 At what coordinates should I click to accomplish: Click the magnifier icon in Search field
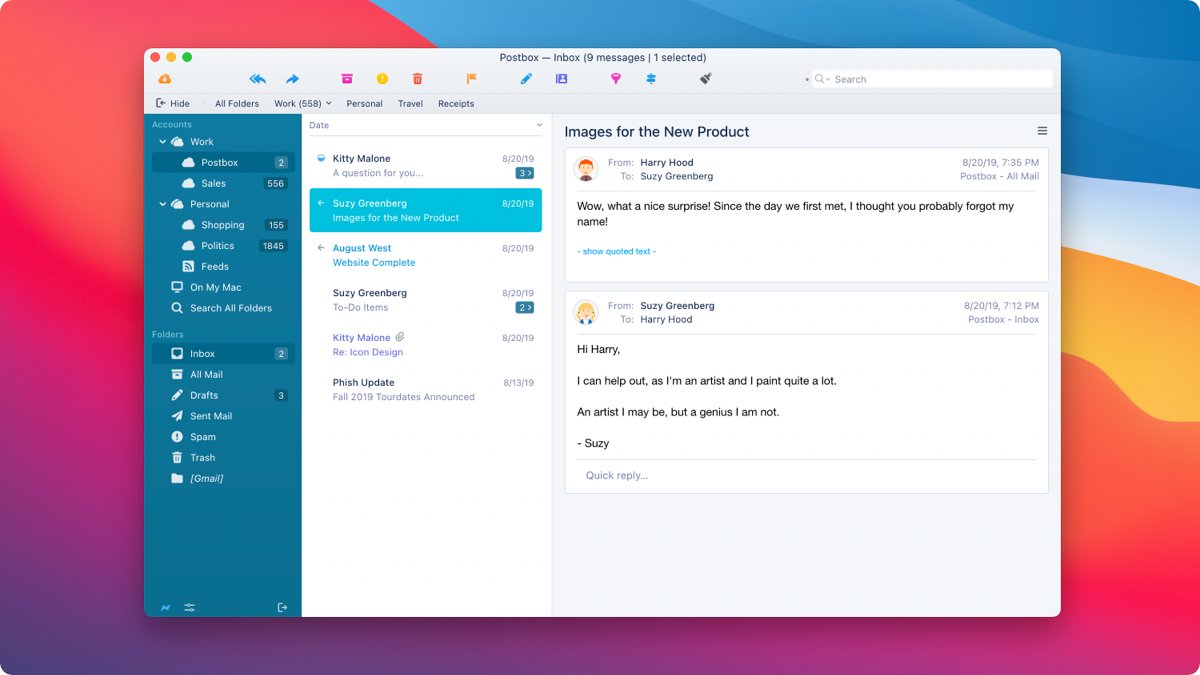[819, 79]
